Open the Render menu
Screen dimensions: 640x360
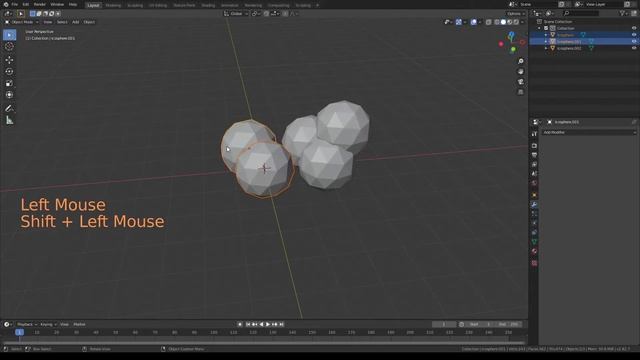tap(40, 4)
